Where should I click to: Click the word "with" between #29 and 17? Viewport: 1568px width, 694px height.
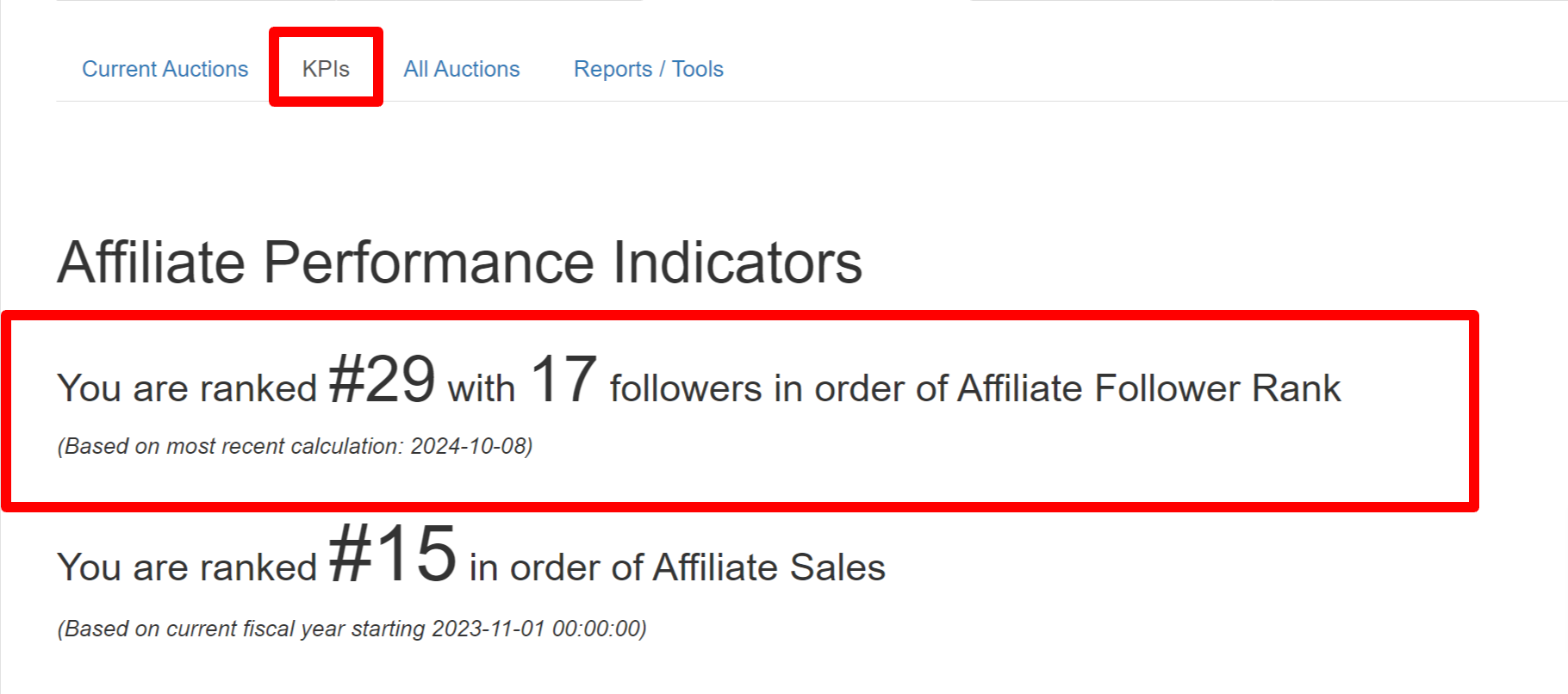[481, 388]
